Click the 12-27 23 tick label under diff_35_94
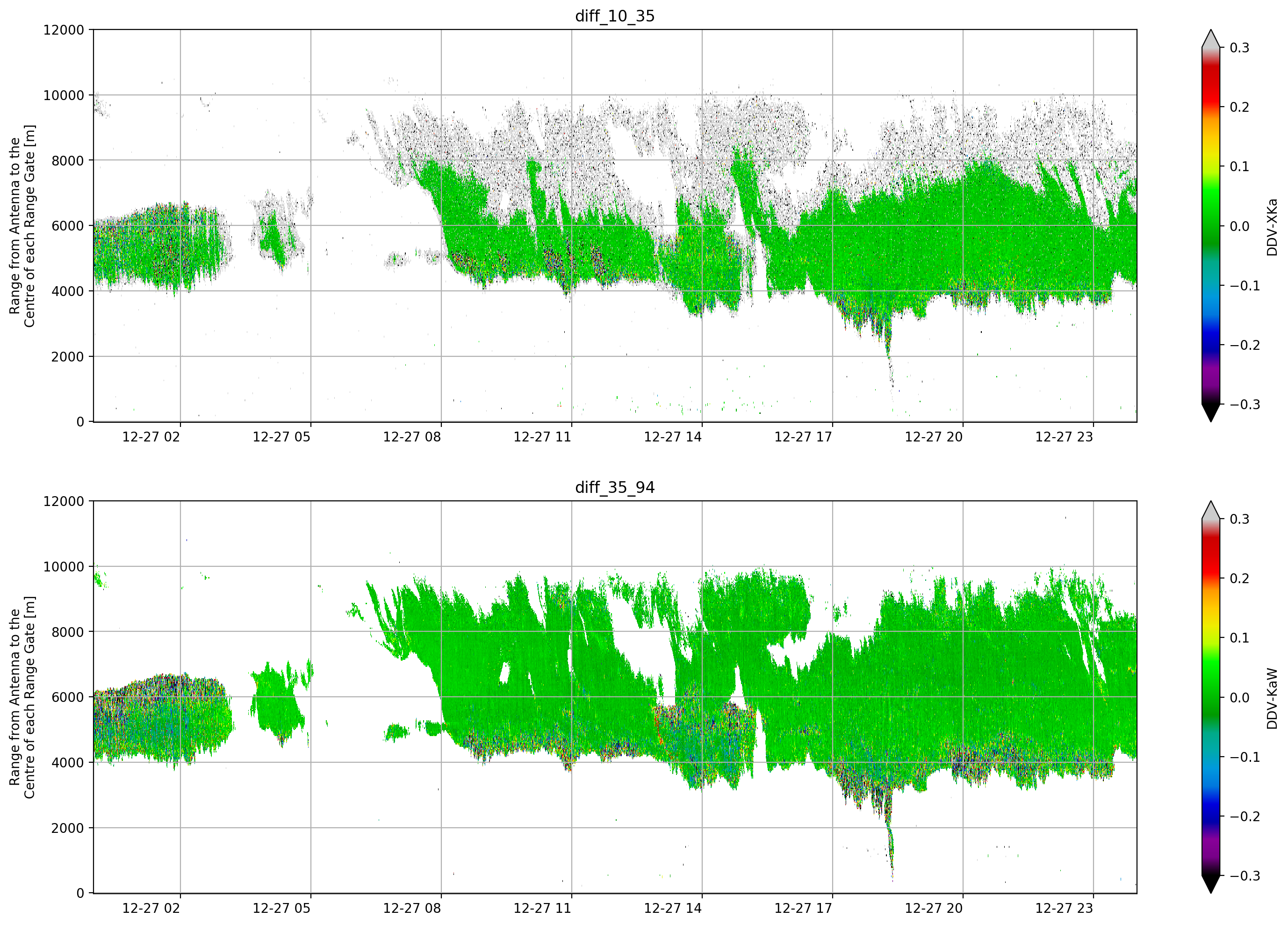This screenshot has width=1288, height=925. 1064,909
